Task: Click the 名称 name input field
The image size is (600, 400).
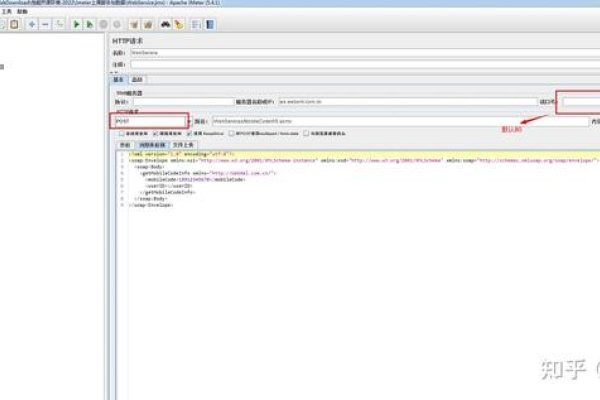Action: tap(365, 53)
